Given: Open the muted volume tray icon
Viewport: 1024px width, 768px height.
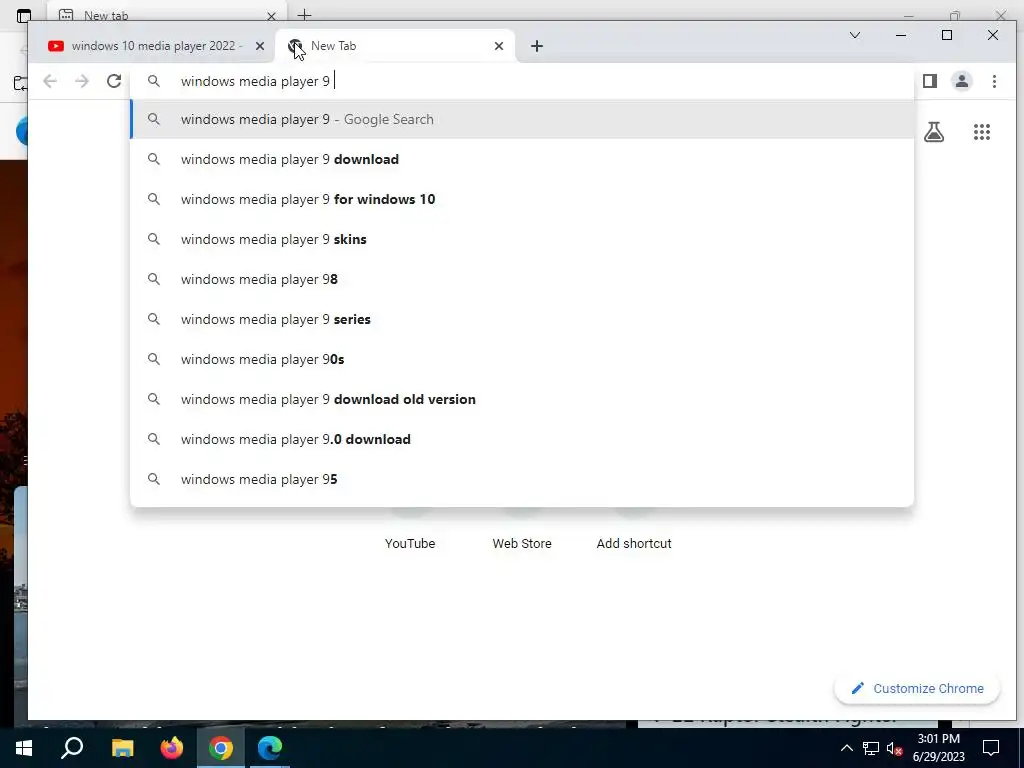Looking at the screenshot, I should [x=894, y=748].
